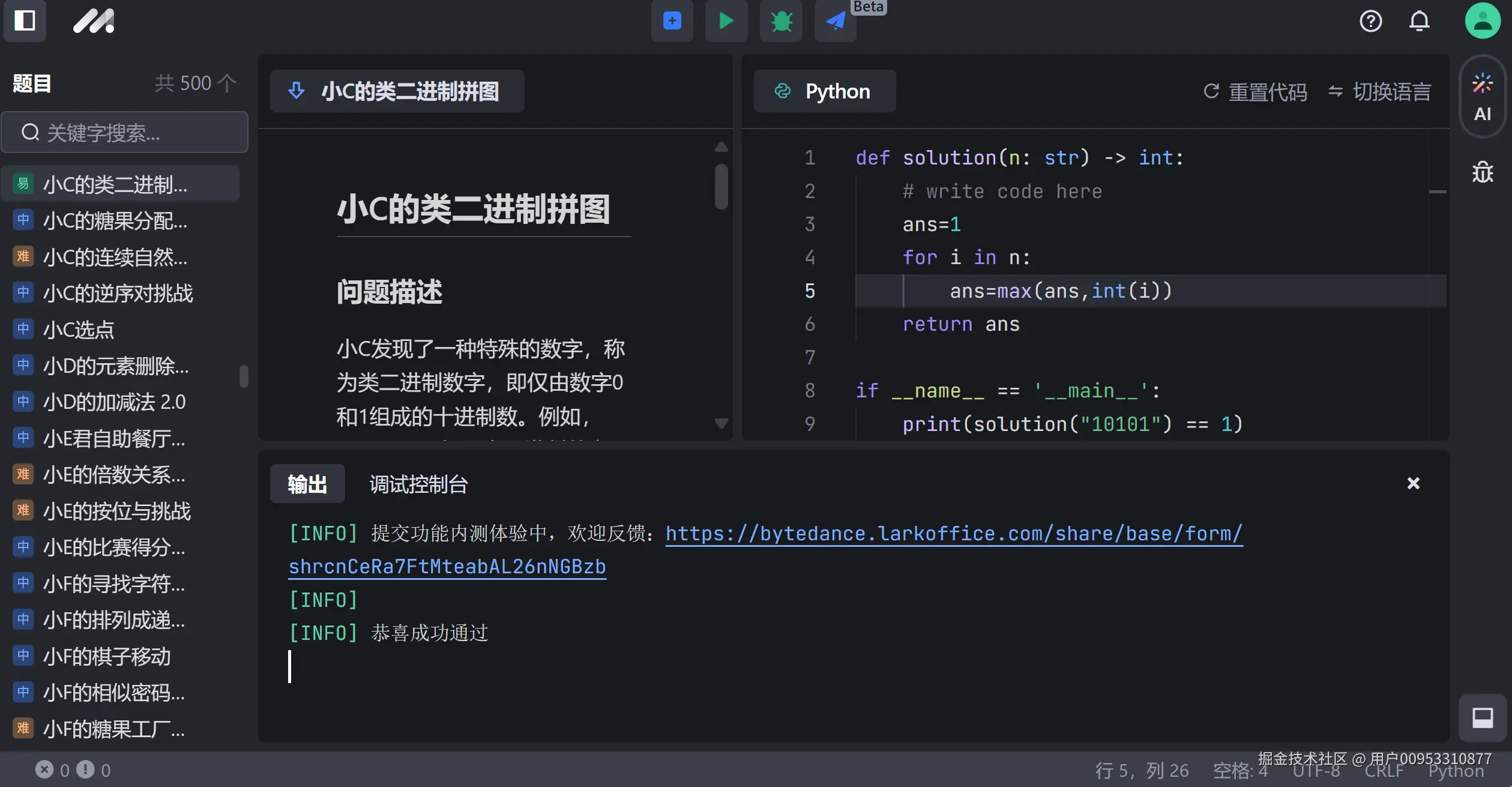1512x787 pixels.
Task: Click the 'ans=1' code line
Action: tap(932, 225)
